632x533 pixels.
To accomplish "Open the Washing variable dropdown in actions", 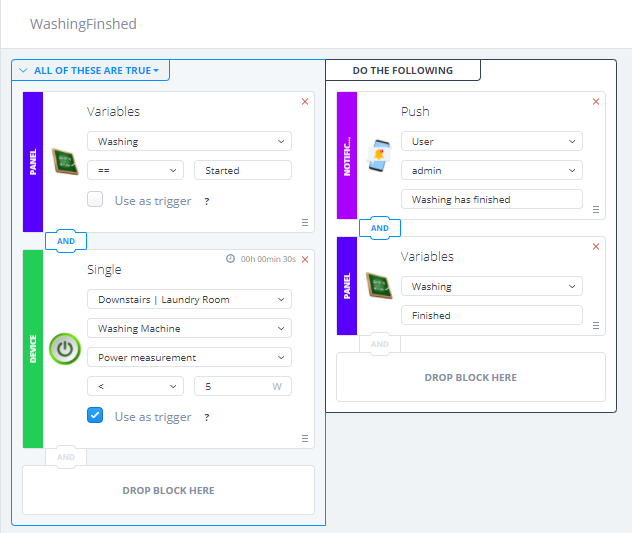I will [x=492, y=286].
